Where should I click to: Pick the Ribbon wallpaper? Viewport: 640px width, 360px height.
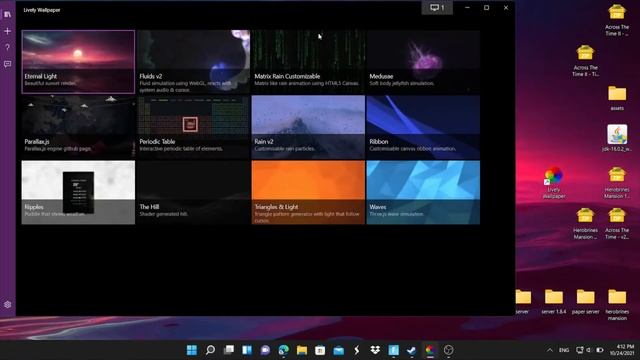[x=423, y=127]
